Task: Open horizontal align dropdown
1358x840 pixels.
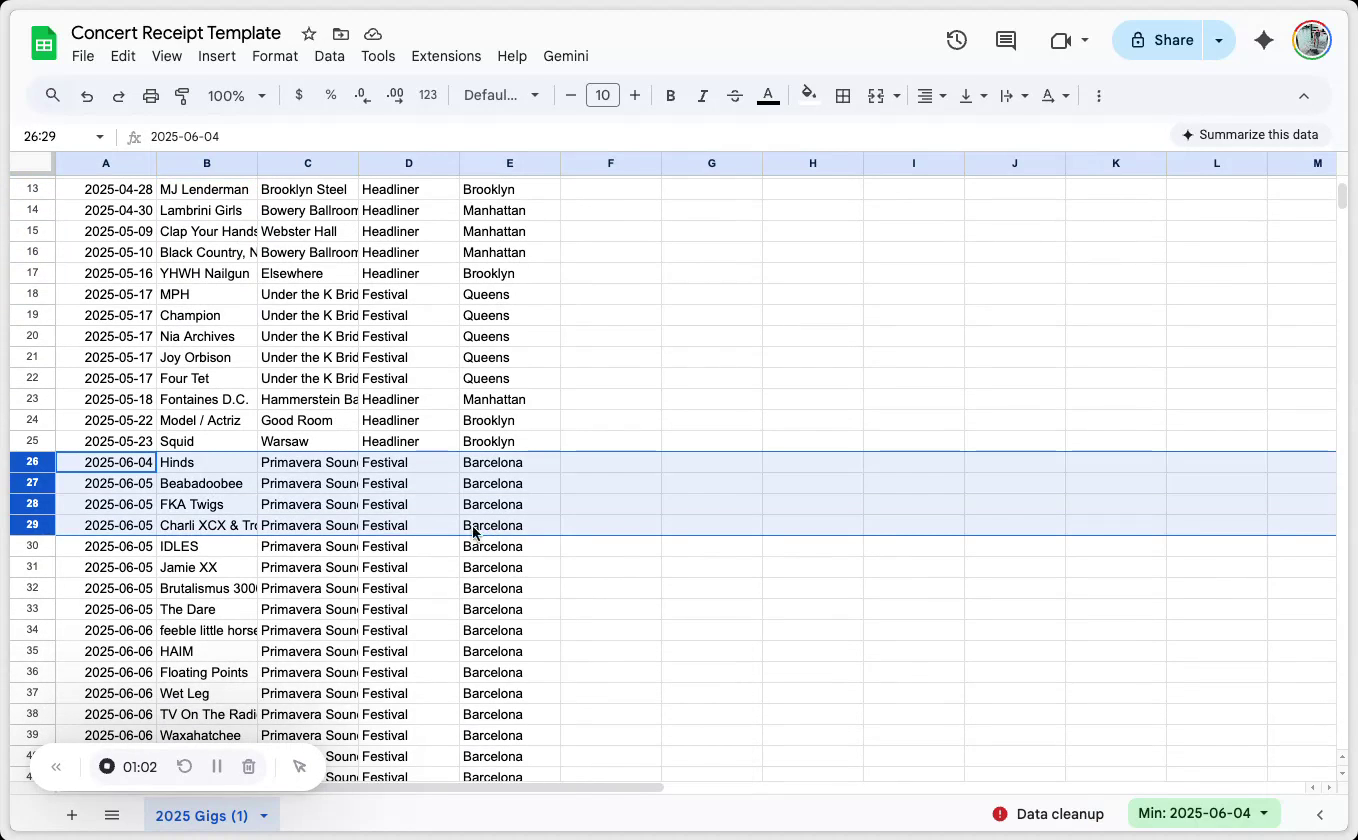Action: pos(932,96)
